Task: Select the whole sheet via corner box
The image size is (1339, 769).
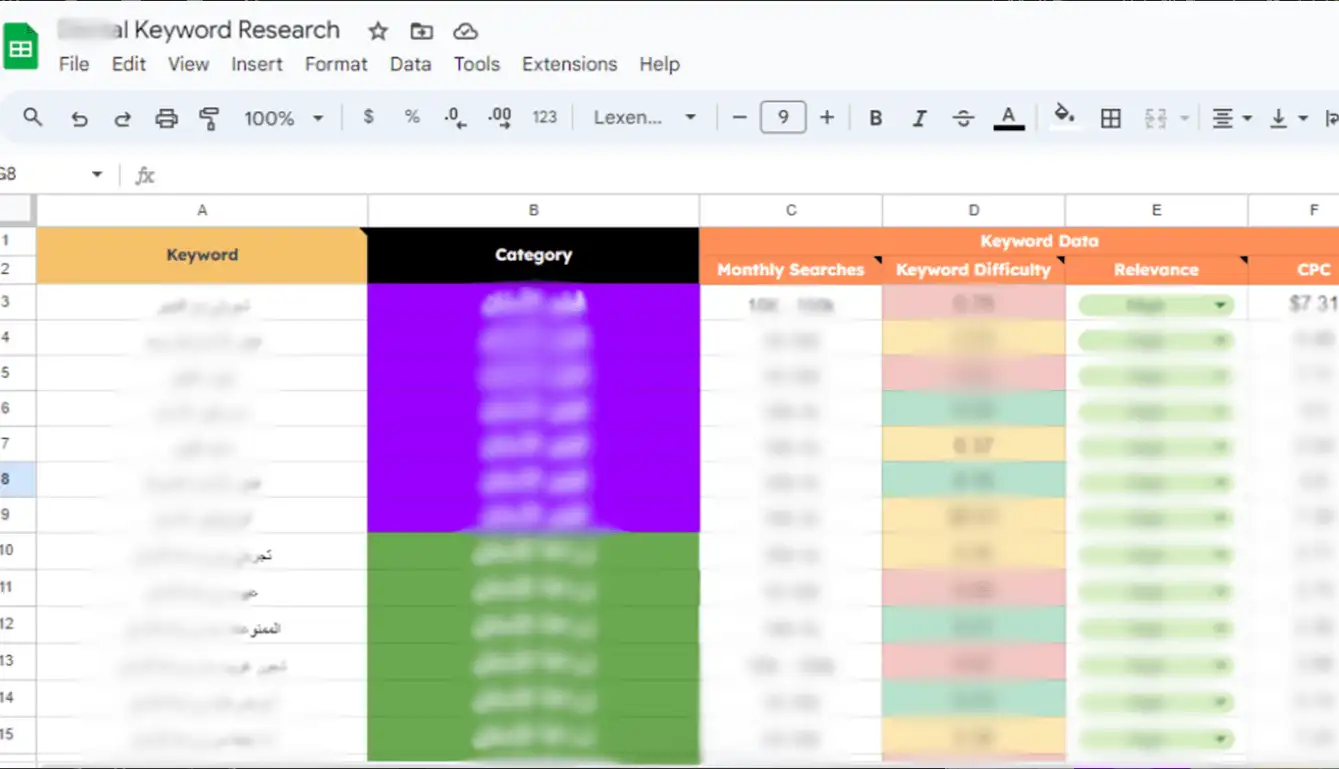Action: [x=18, y=210]
